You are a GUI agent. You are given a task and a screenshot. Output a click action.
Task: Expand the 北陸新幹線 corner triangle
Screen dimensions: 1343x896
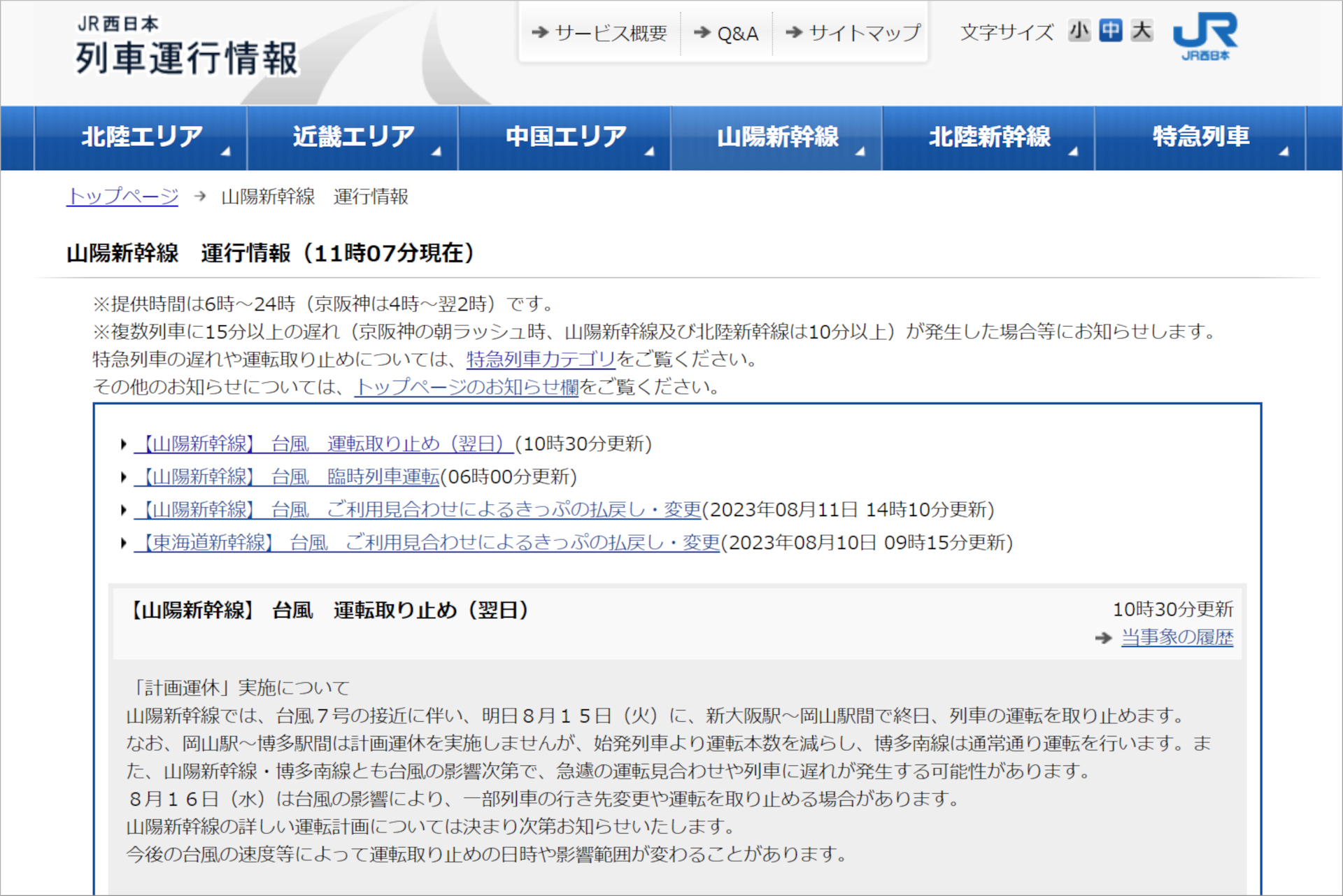1074,151
